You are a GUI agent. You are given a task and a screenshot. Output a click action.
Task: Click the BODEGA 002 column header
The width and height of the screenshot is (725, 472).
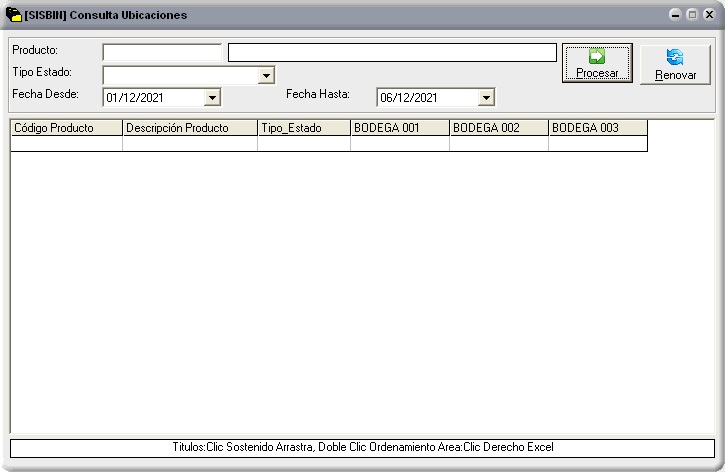click(498, 128)
